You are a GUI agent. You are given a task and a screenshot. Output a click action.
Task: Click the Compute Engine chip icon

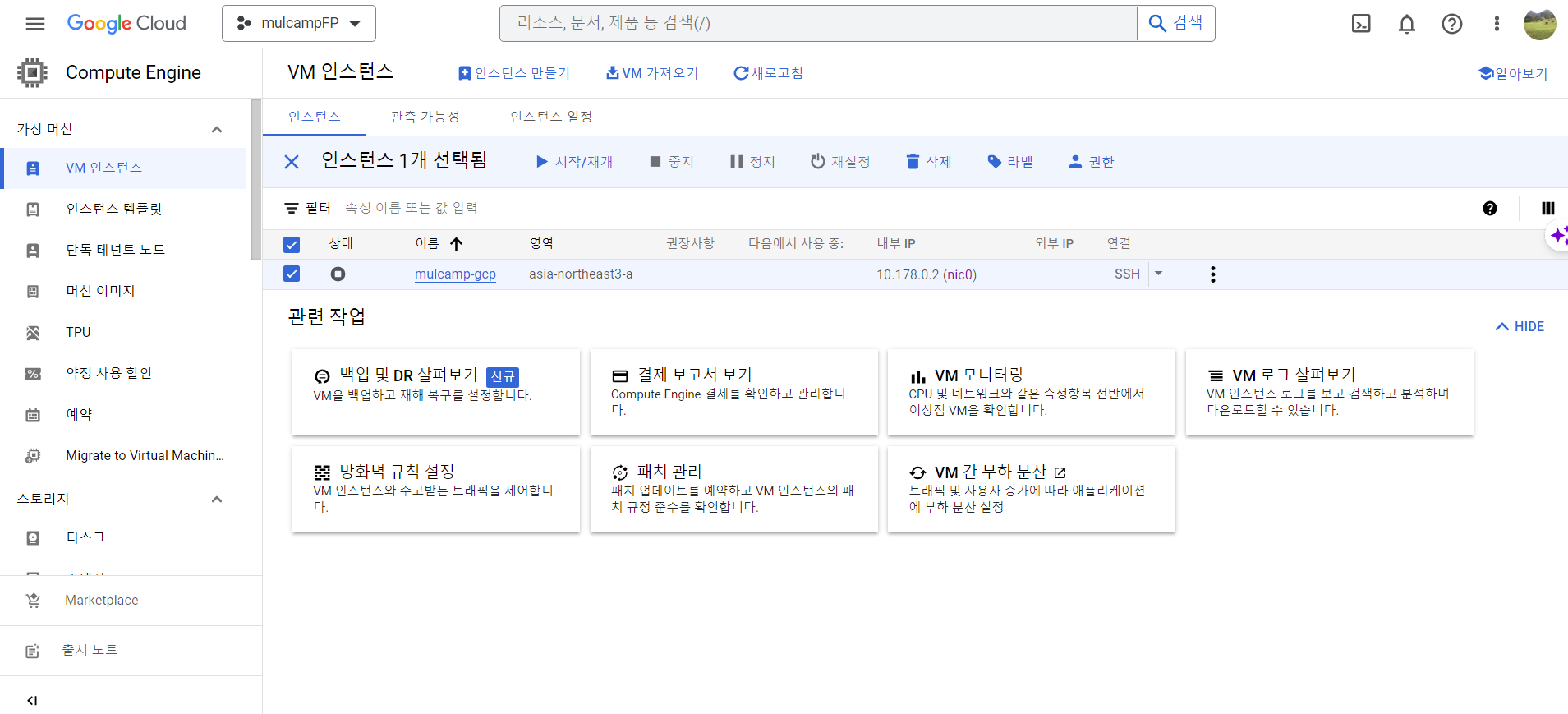[32, 72]
